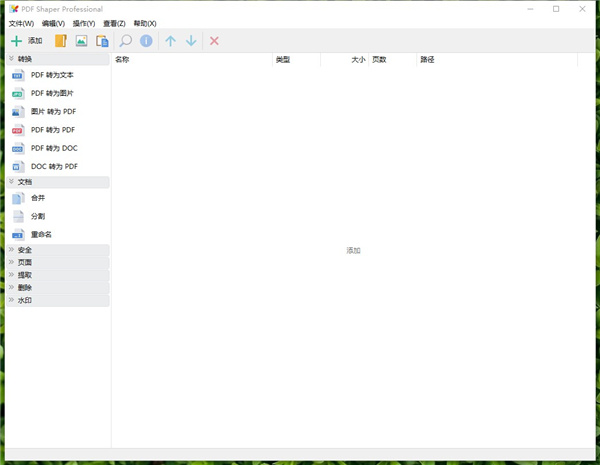Sort by the 名称 column header
This screenshot has width=600, height=465.
tap(192, 60)
